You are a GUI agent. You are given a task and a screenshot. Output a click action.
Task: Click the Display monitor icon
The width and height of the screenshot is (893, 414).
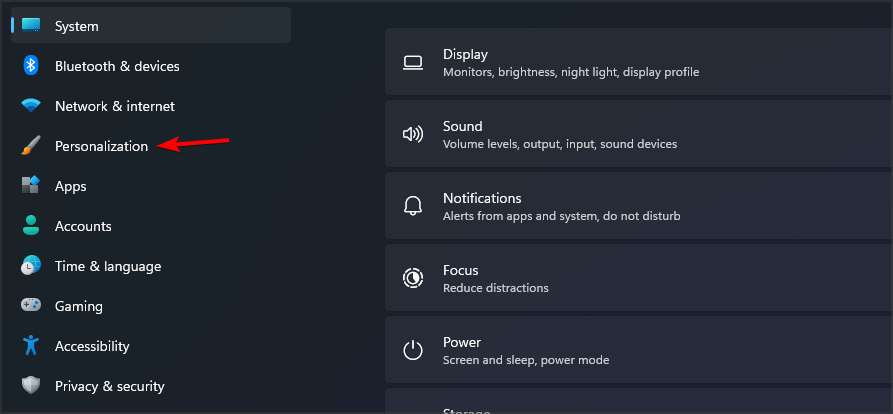pyautogui.click(x=412, y=62)
